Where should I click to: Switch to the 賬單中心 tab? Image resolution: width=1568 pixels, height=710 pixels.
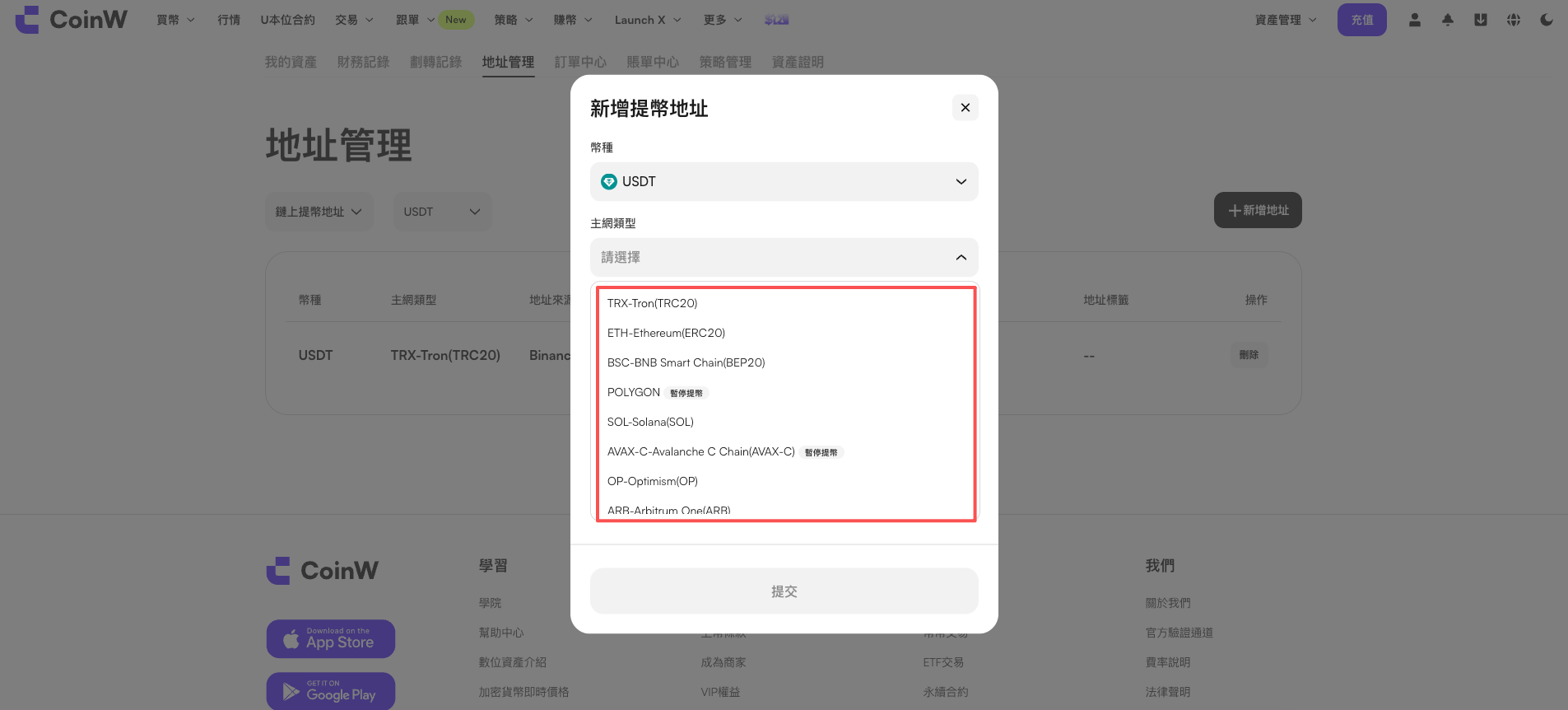[653, 62]
